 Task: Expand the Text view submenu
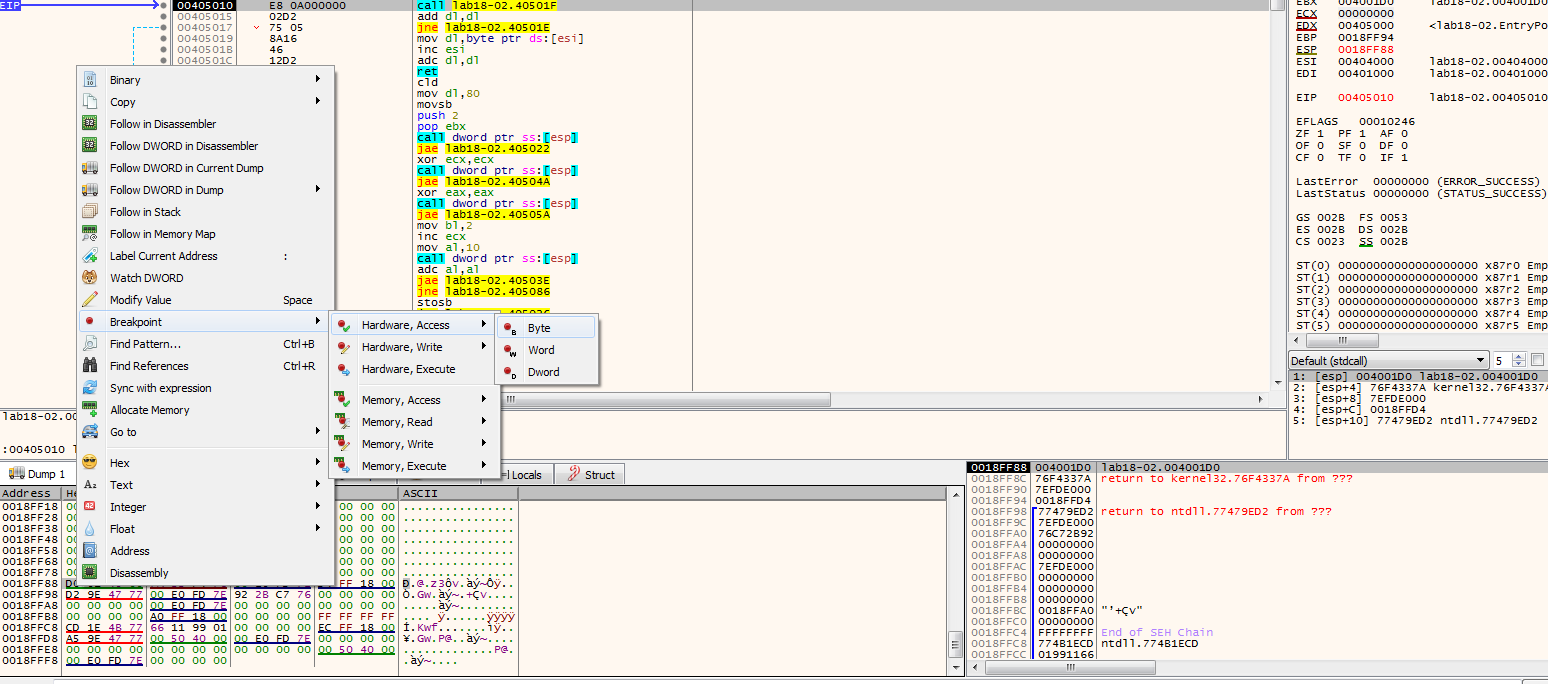205,485
